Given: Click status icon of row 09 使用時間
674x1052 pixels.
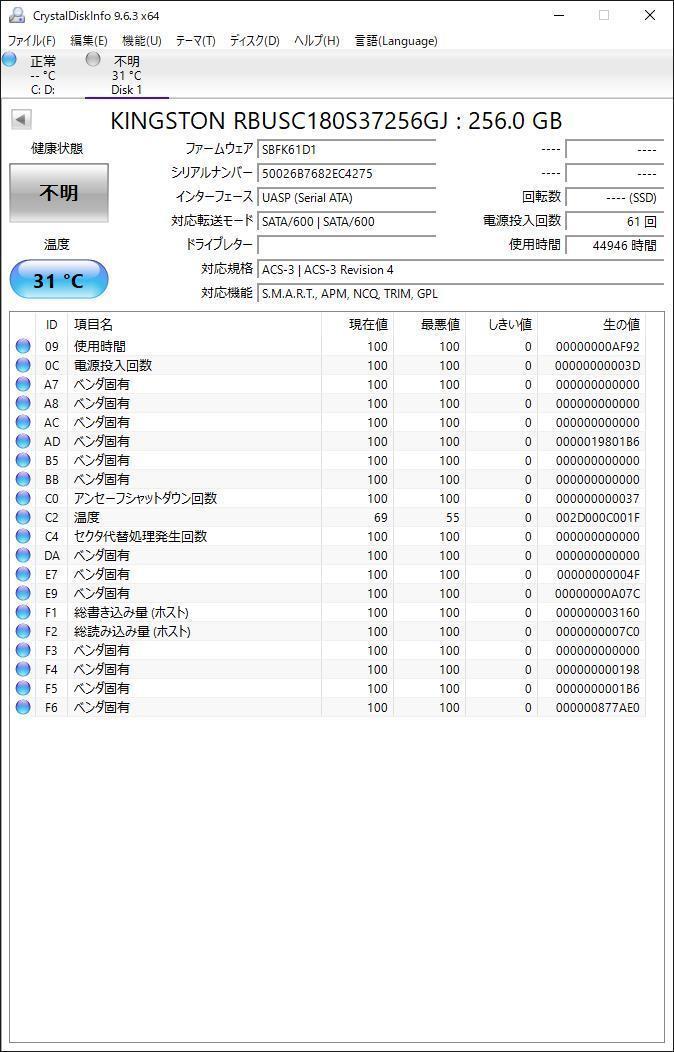Looking at the screenshot, I should 23,346.
